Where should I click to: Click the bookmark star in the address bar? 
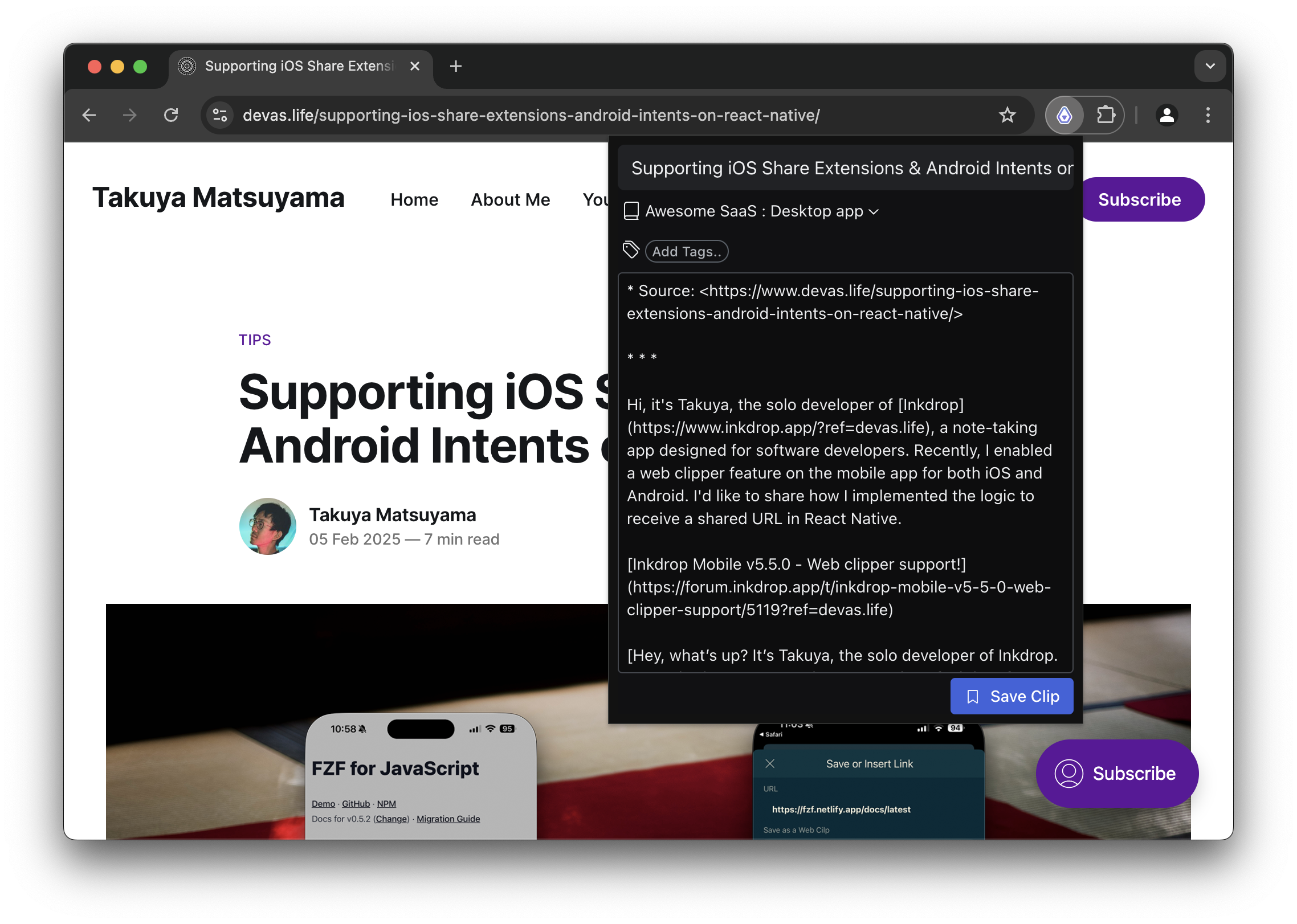click(1008, 115)
